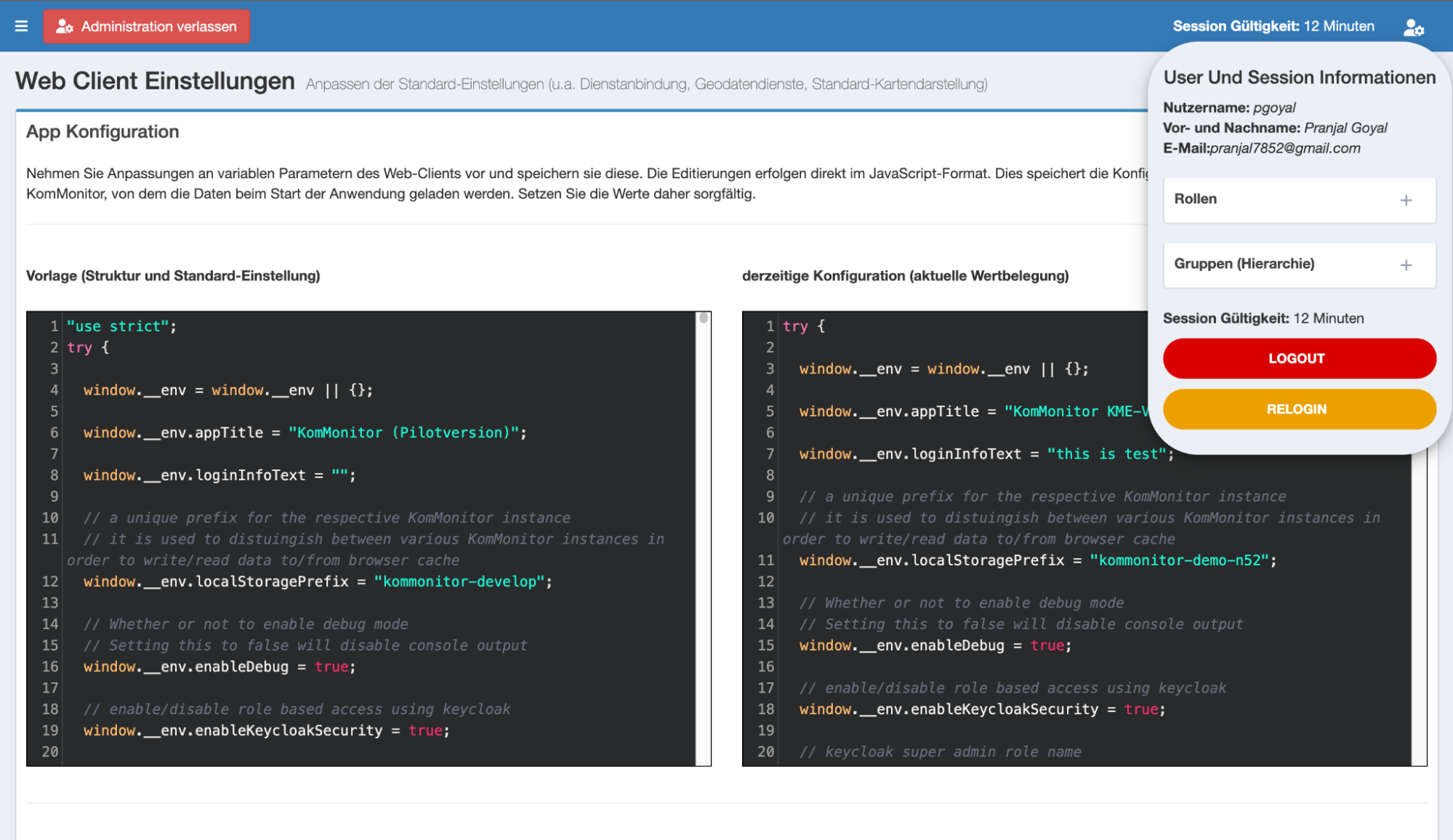The image size is (1453, 840).
Task: Click Vor- und Nachname Pranjal Goyal text
Action: pos(1275,128)
